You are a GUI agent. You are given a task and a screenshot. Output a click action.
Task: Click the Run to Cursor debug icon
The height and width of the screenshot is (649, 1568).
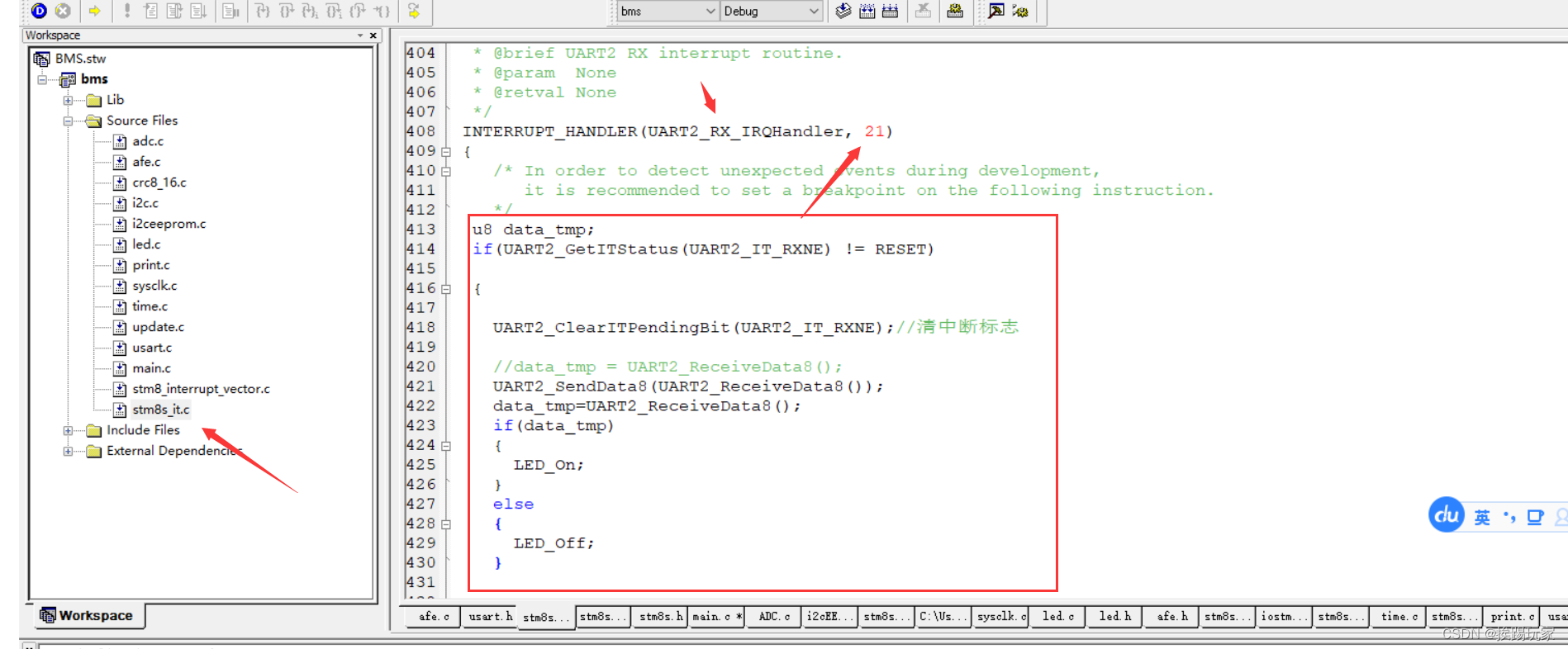(x=231, y=11)
